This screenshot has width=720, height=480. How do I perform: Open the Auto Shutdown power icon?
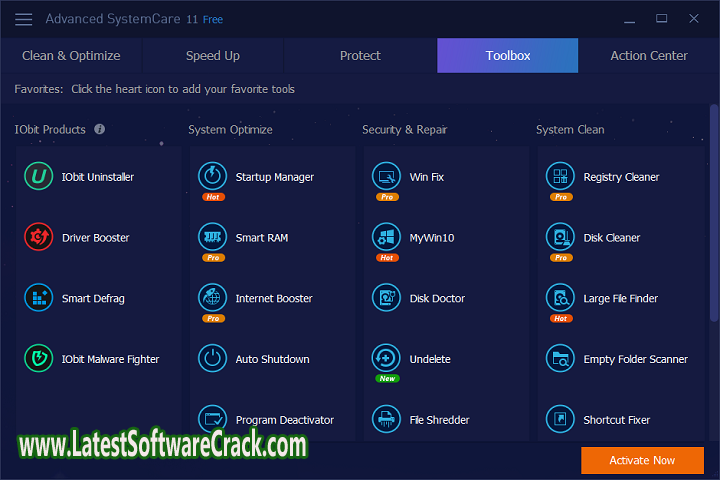[213, 358]
